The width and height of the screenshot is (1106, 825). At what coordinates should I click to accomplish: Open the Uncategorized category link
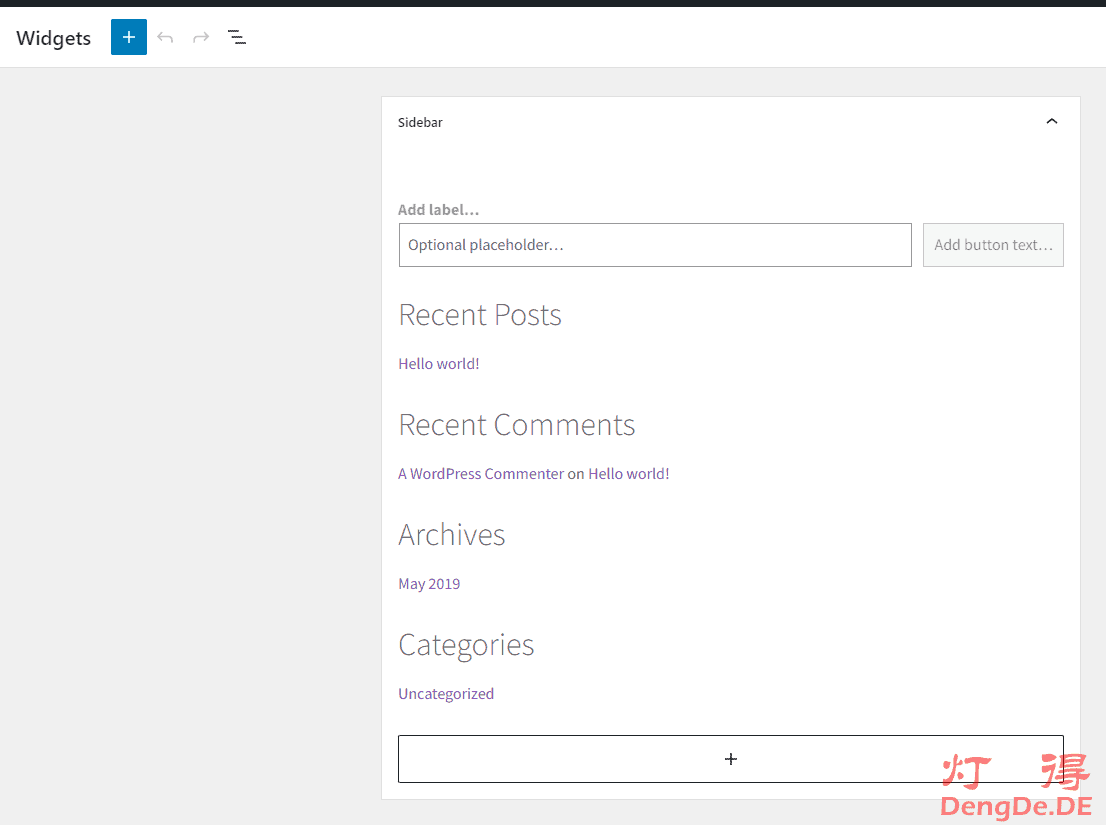(446, 694)
